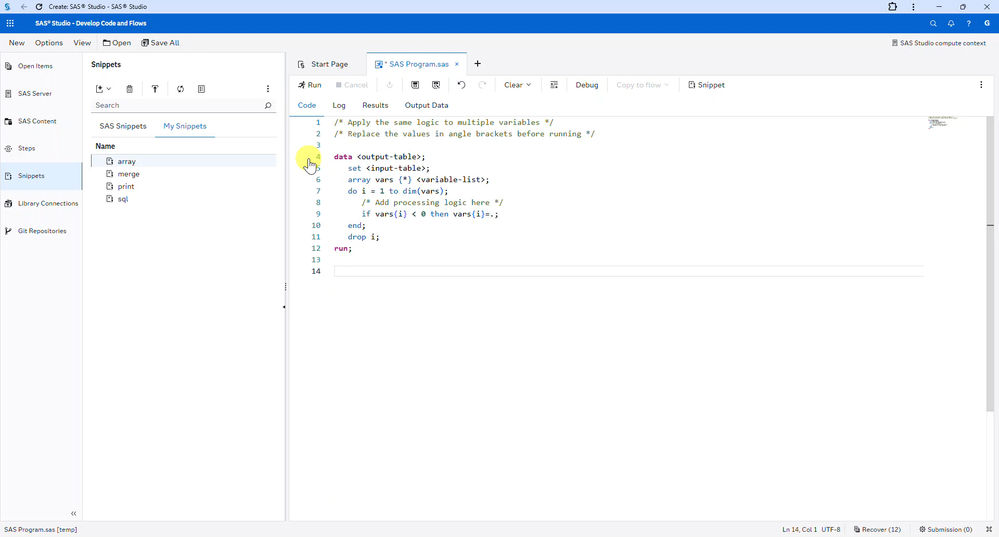Select the array snippet
This screenshot has height=537, width=999.
point(183,162)
